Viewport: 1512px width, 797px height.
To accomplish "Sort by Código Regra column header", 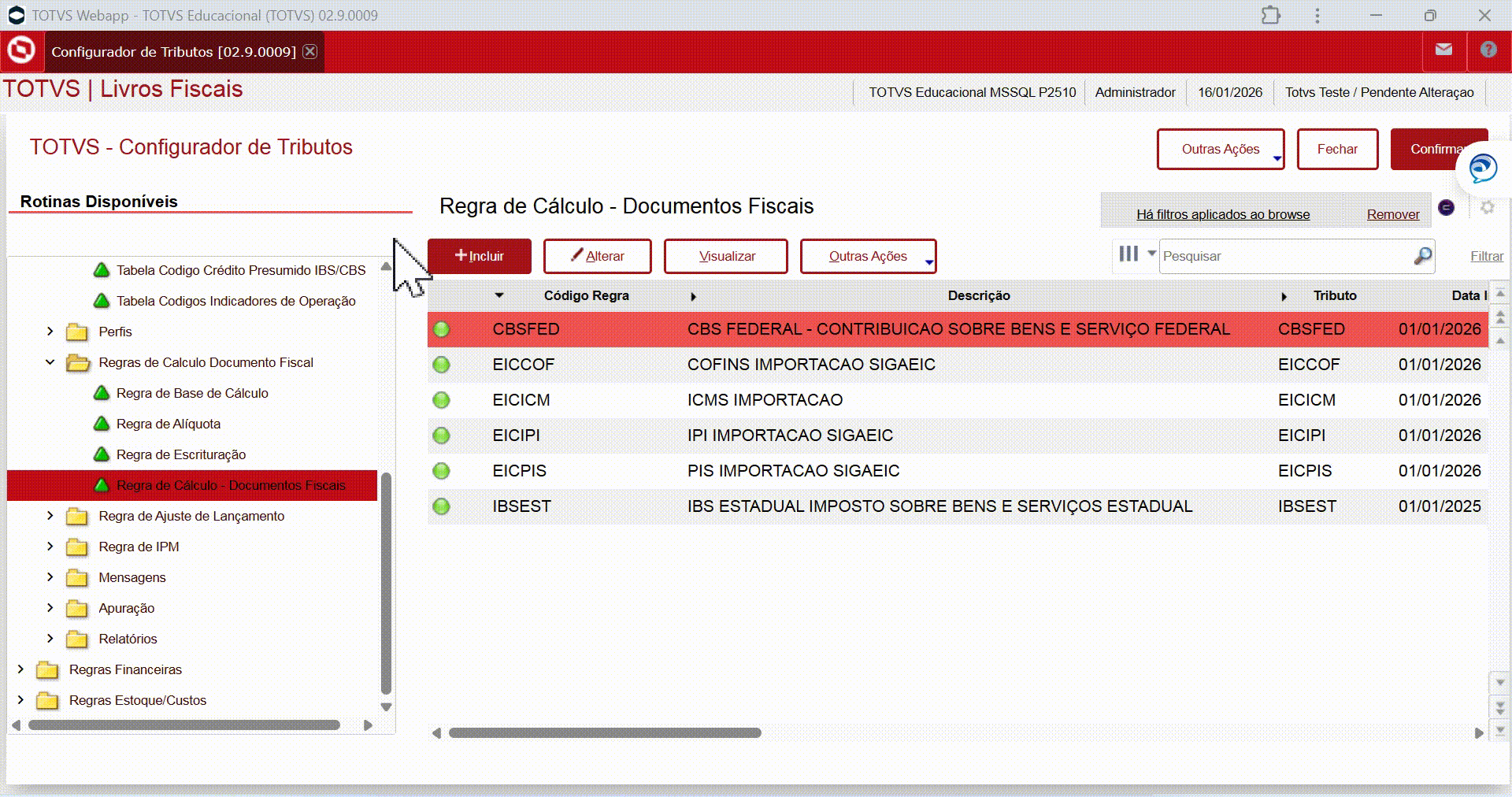I will (x=586, y=295).
